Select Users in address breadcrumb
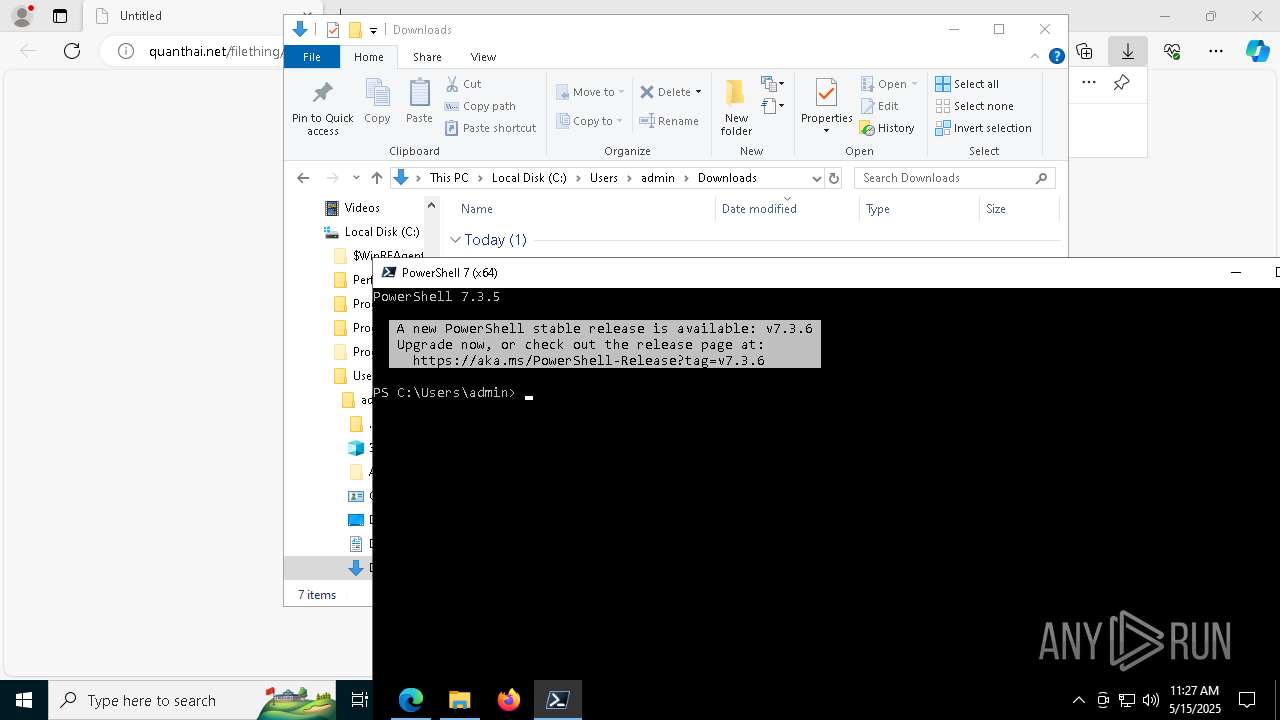The image size is (1280, 720). [x=603, y=178]
